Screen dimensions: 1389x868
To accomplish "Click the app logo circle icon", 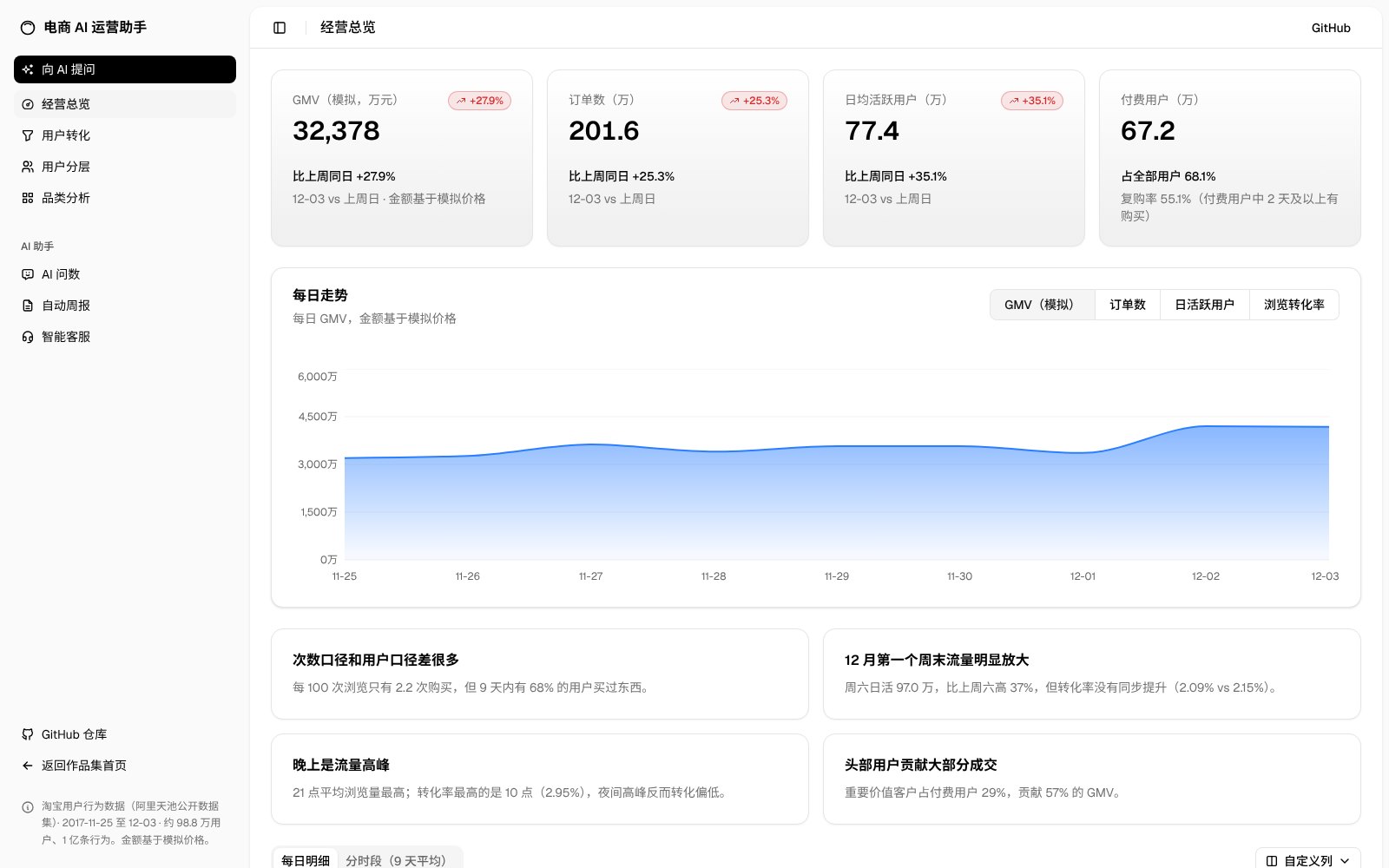I will [28, 28].
